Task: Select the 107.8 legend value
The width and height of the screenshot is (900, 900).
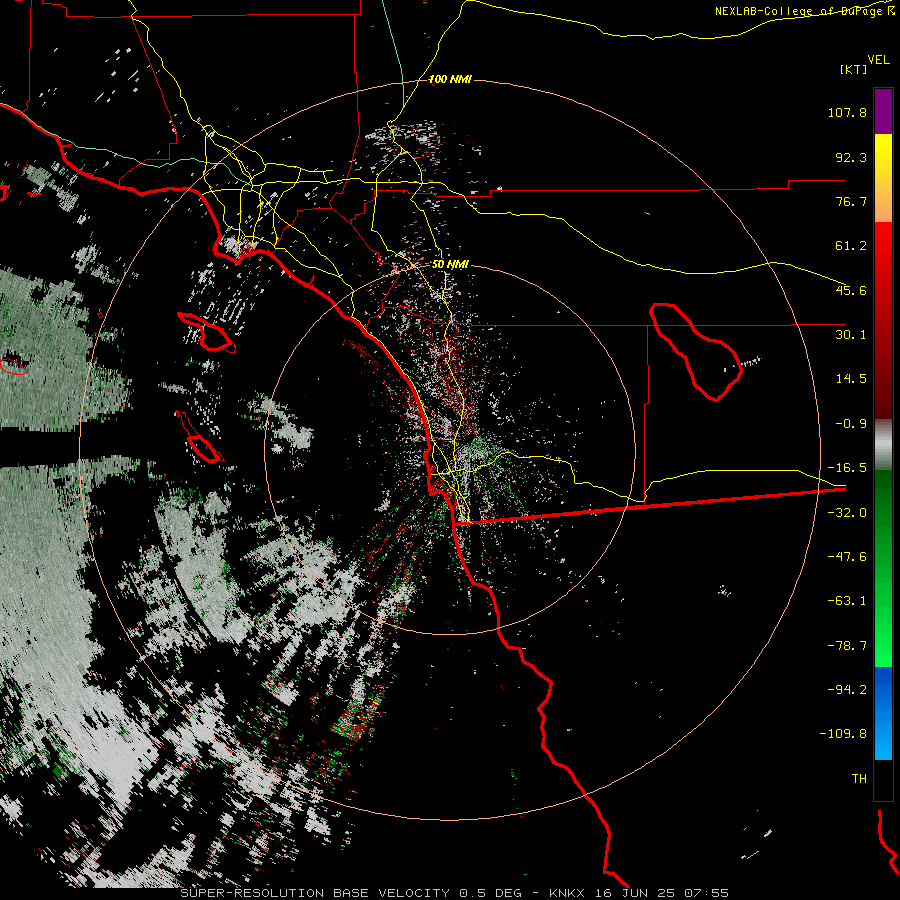Action: pos(847,112)
